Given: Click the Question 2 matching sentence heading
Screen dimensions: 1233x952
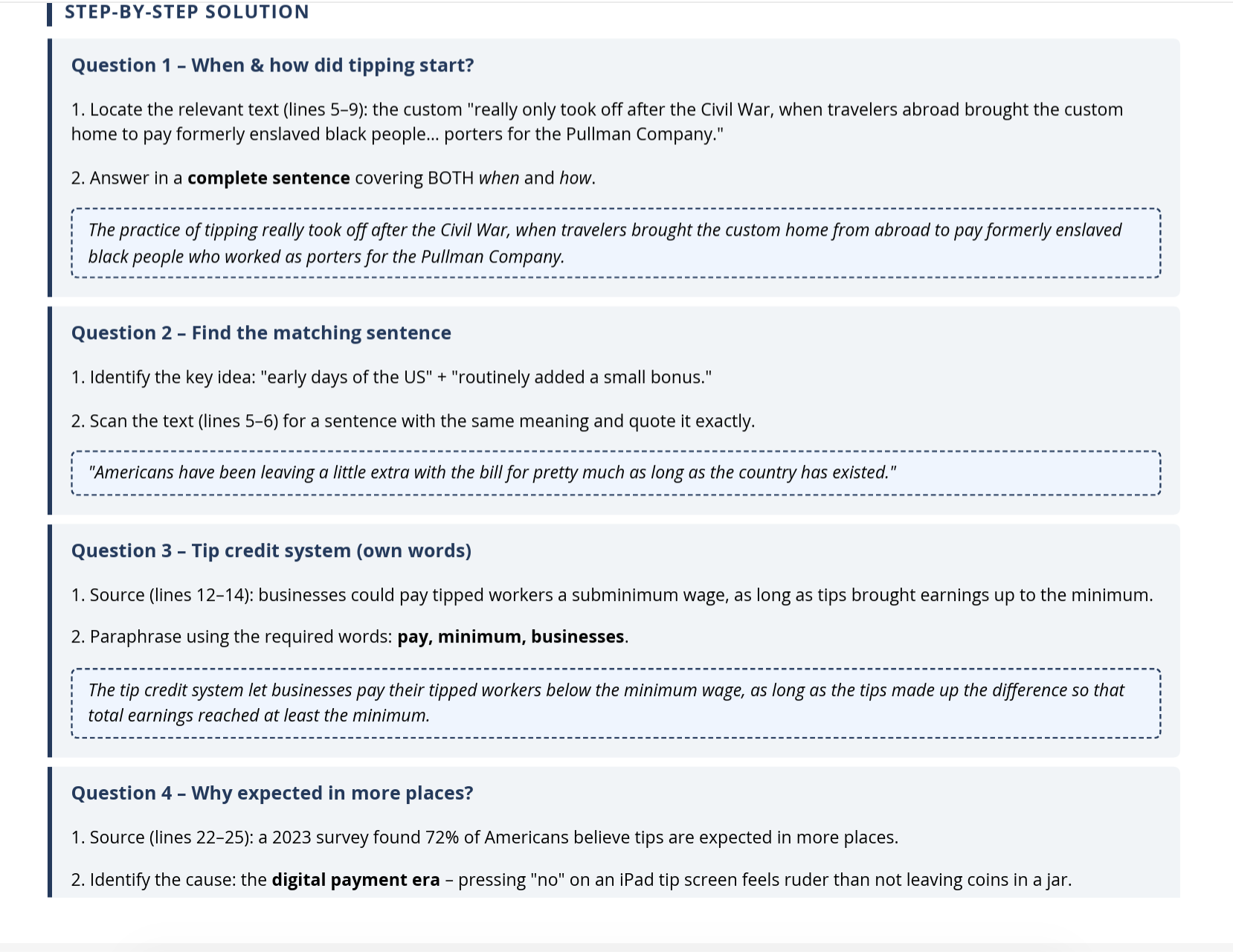Looking at the screenshot, I should [261, 332].
